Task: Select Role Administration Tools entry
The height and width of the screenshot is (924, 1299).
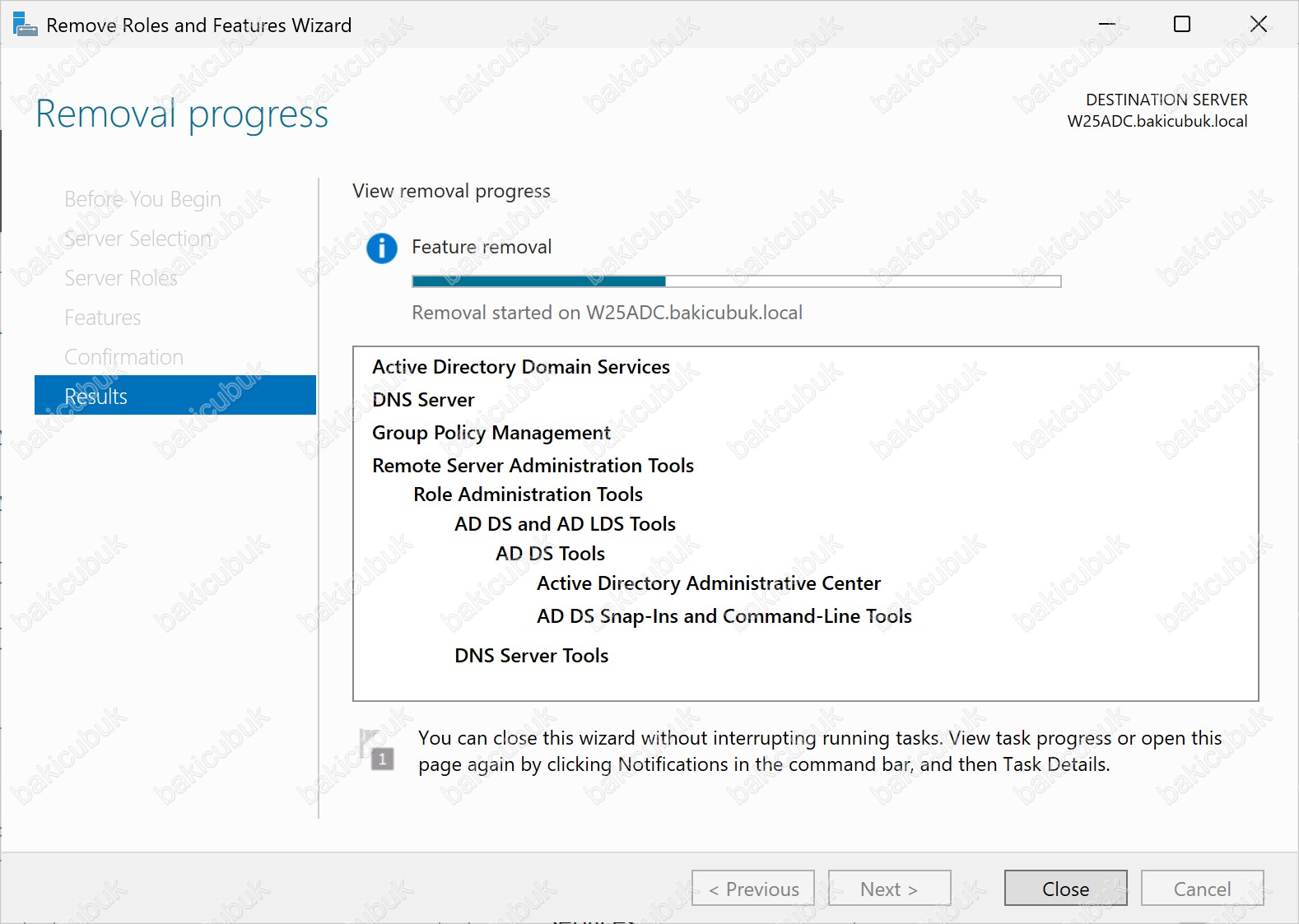Action: (528, 495)
